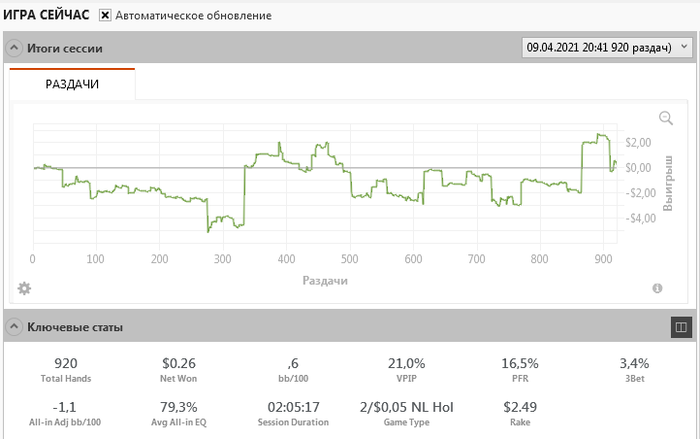Toggle the Автоматическое обновление checkbox

[x=105, y=17]
